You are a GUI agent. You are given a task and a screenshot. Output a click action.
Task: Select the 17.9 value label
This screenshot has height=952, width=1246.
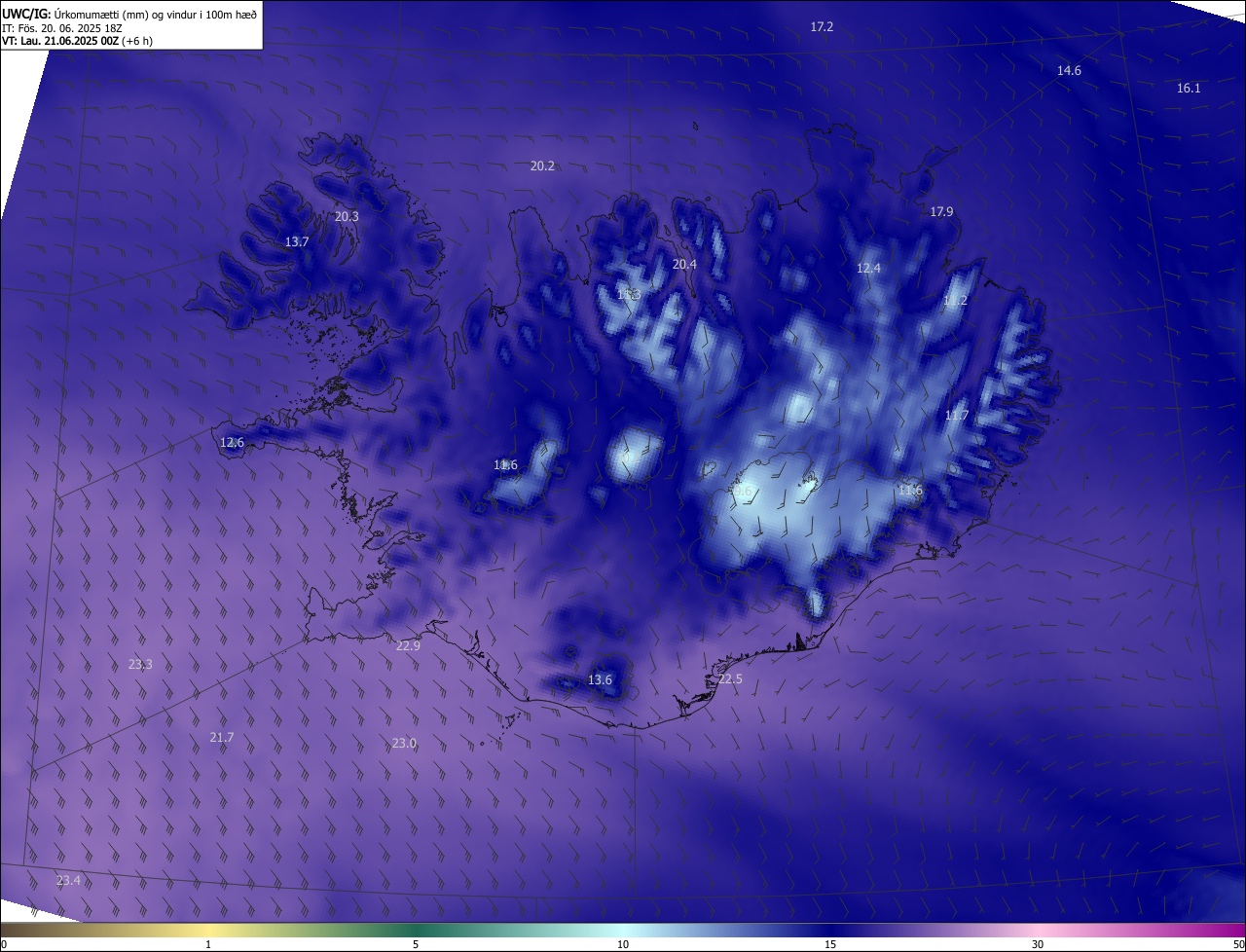click(941, 211)
